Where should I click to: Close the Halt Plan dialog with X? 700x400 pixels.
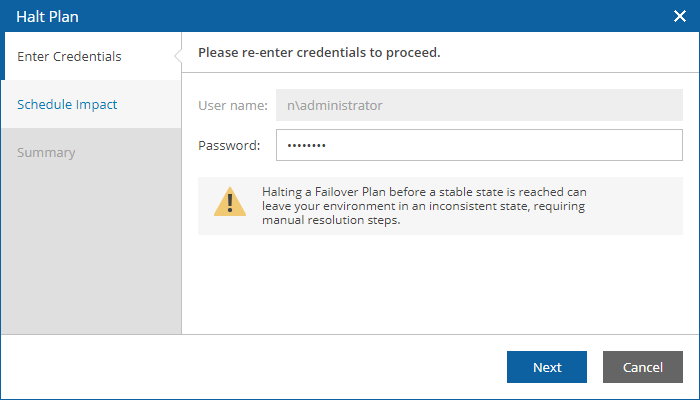679,17
